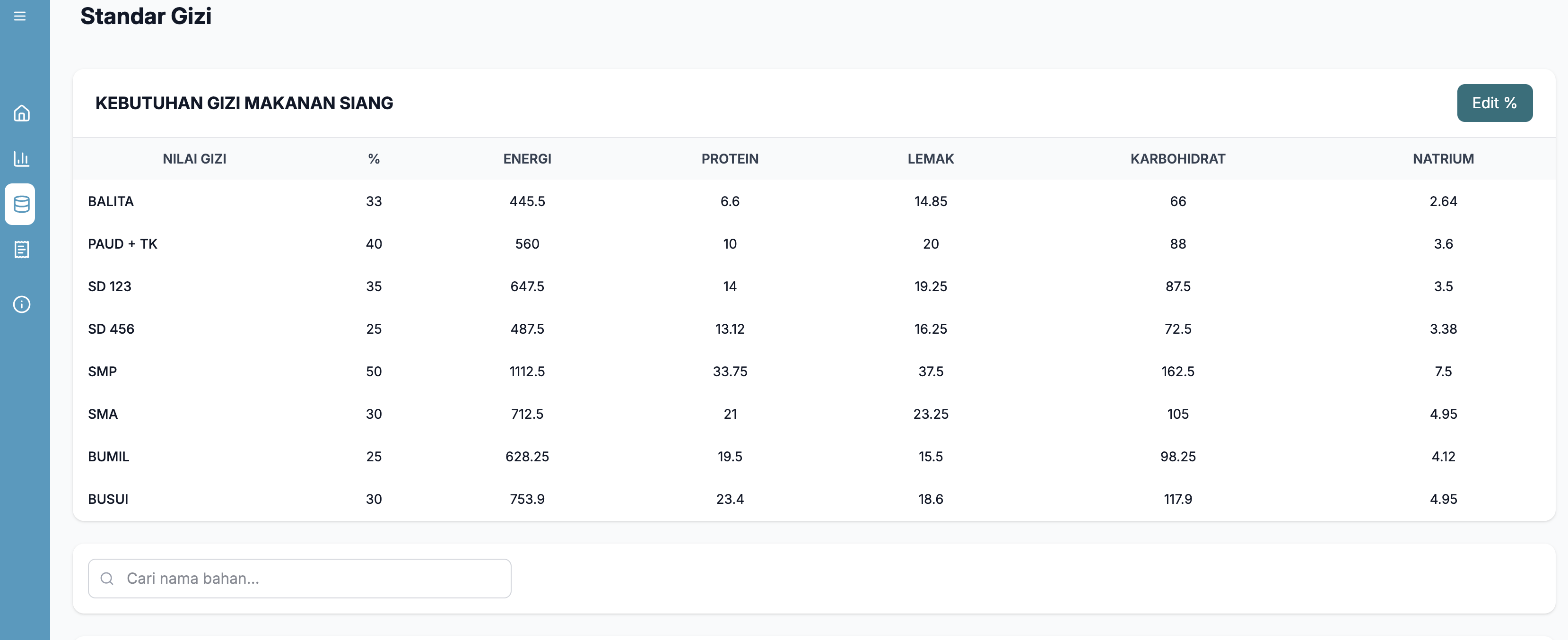This screenshot has height=640, width=1568.
Task: Click the magnifier icon in search box
Action: 107,579
